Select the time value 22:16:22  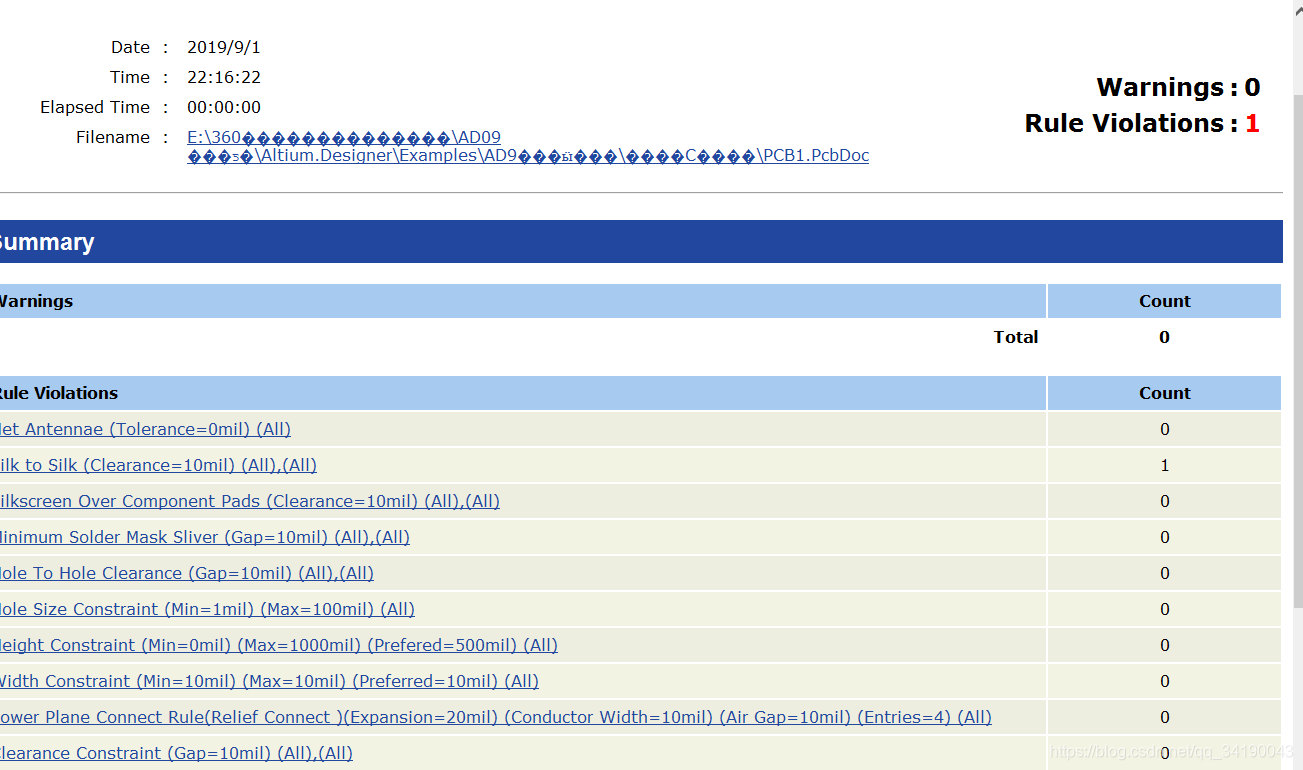(224, 77)
